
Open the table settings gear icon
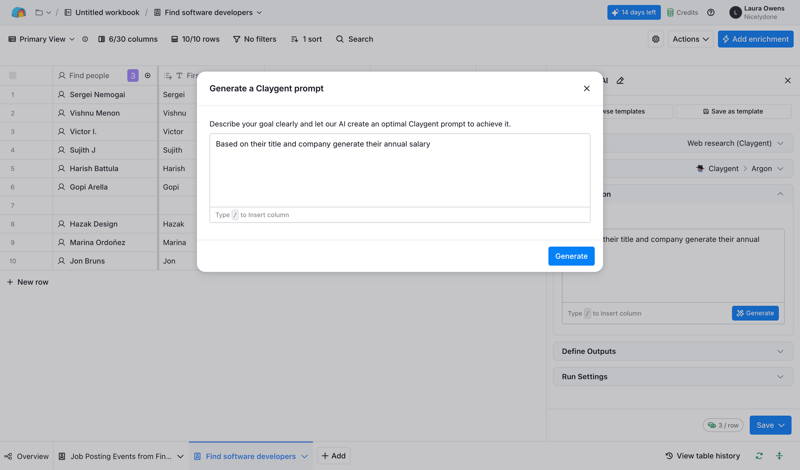click(x=656, y=39)
